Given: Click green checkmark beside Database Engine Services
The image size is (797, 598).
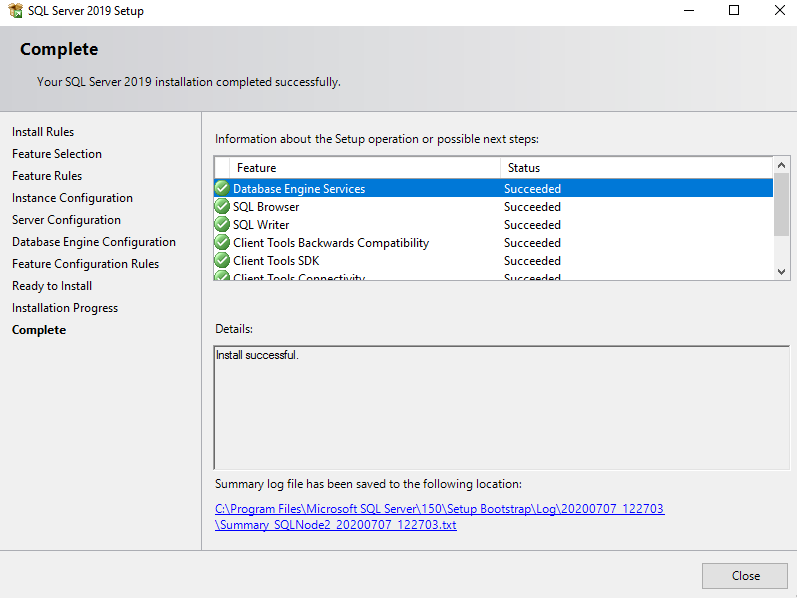Looking at the screenshot, I should 222,188.
